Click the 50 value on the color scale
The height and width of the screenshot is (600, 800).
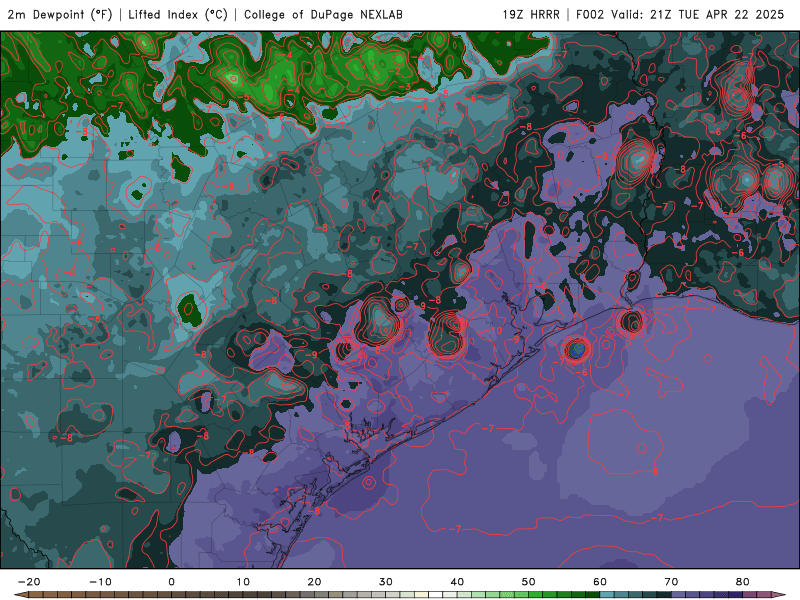pos(529,582)
